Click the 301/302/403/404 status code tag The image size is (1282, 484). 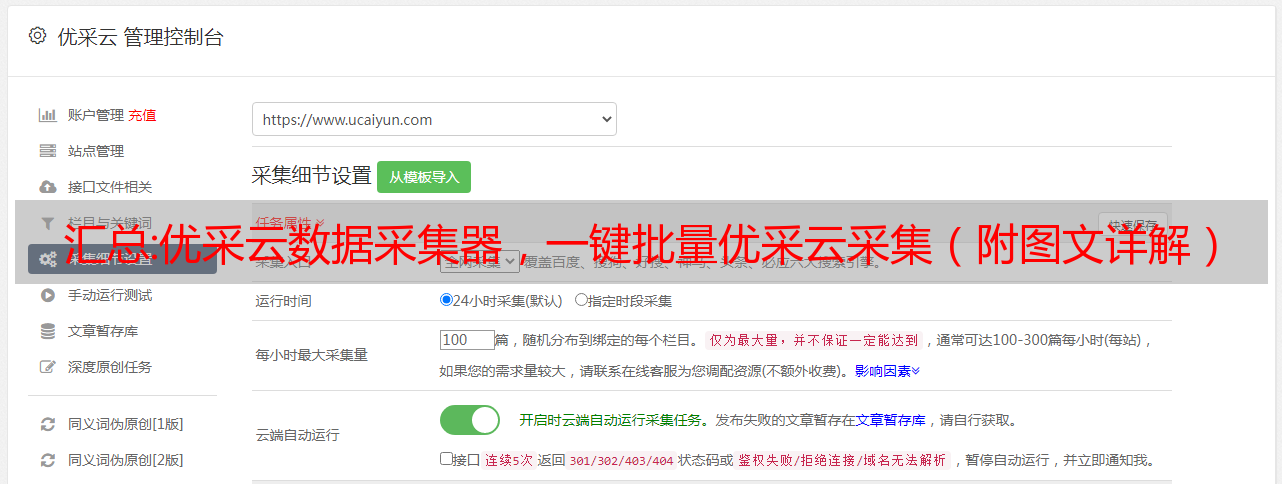coord(620,461)
